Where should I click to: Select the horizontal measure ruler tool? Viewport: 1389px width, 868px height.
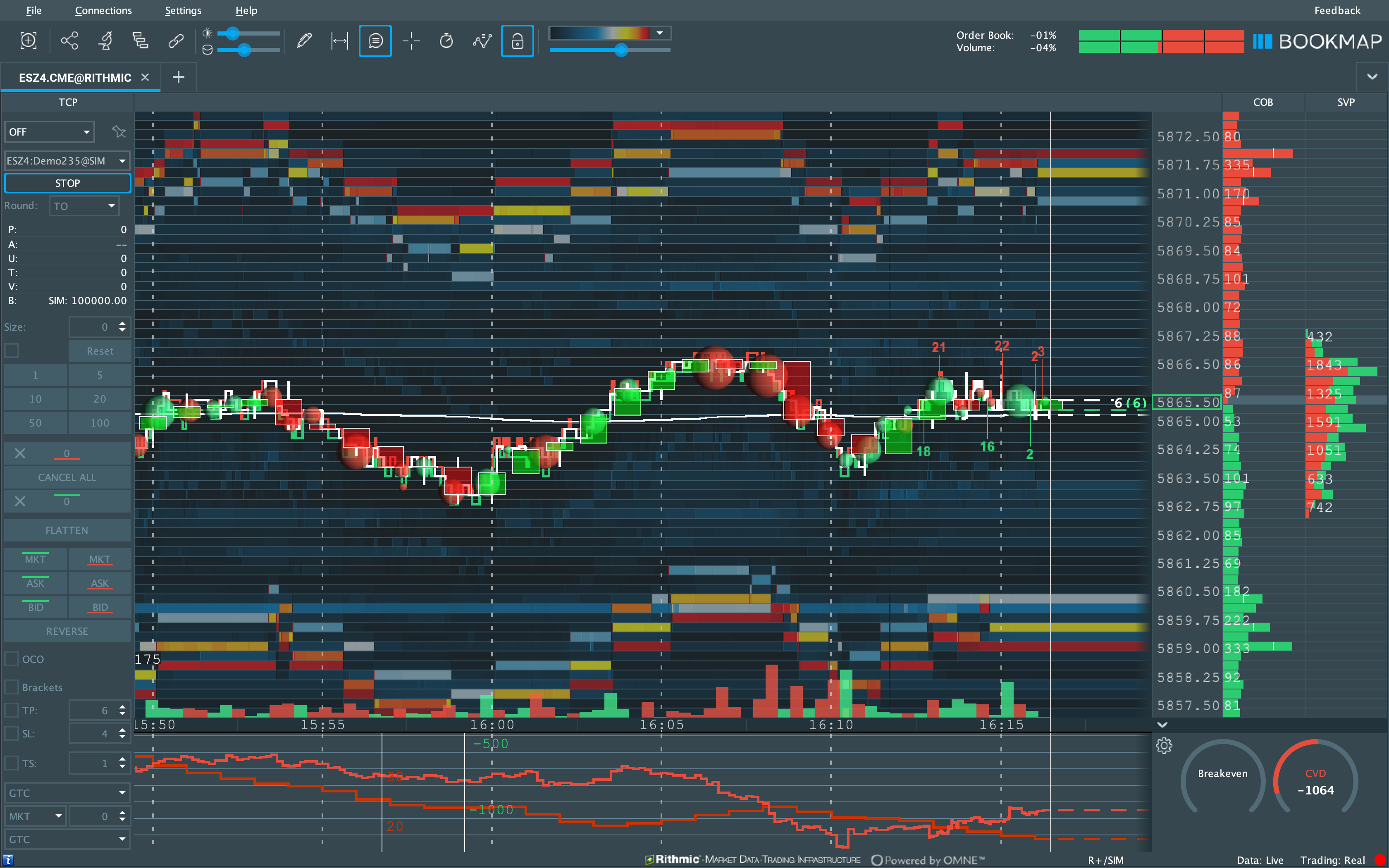[339, 41]
